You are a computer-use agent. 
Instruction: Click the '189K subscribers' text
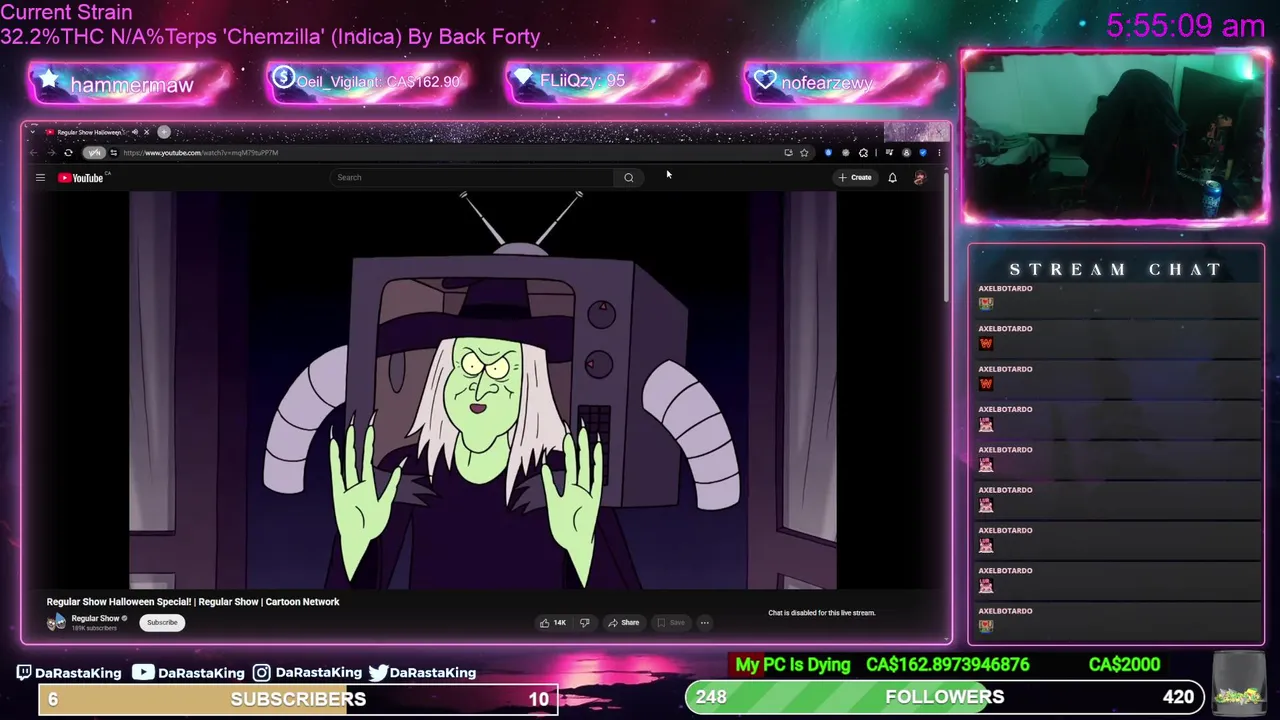[94, 628]
